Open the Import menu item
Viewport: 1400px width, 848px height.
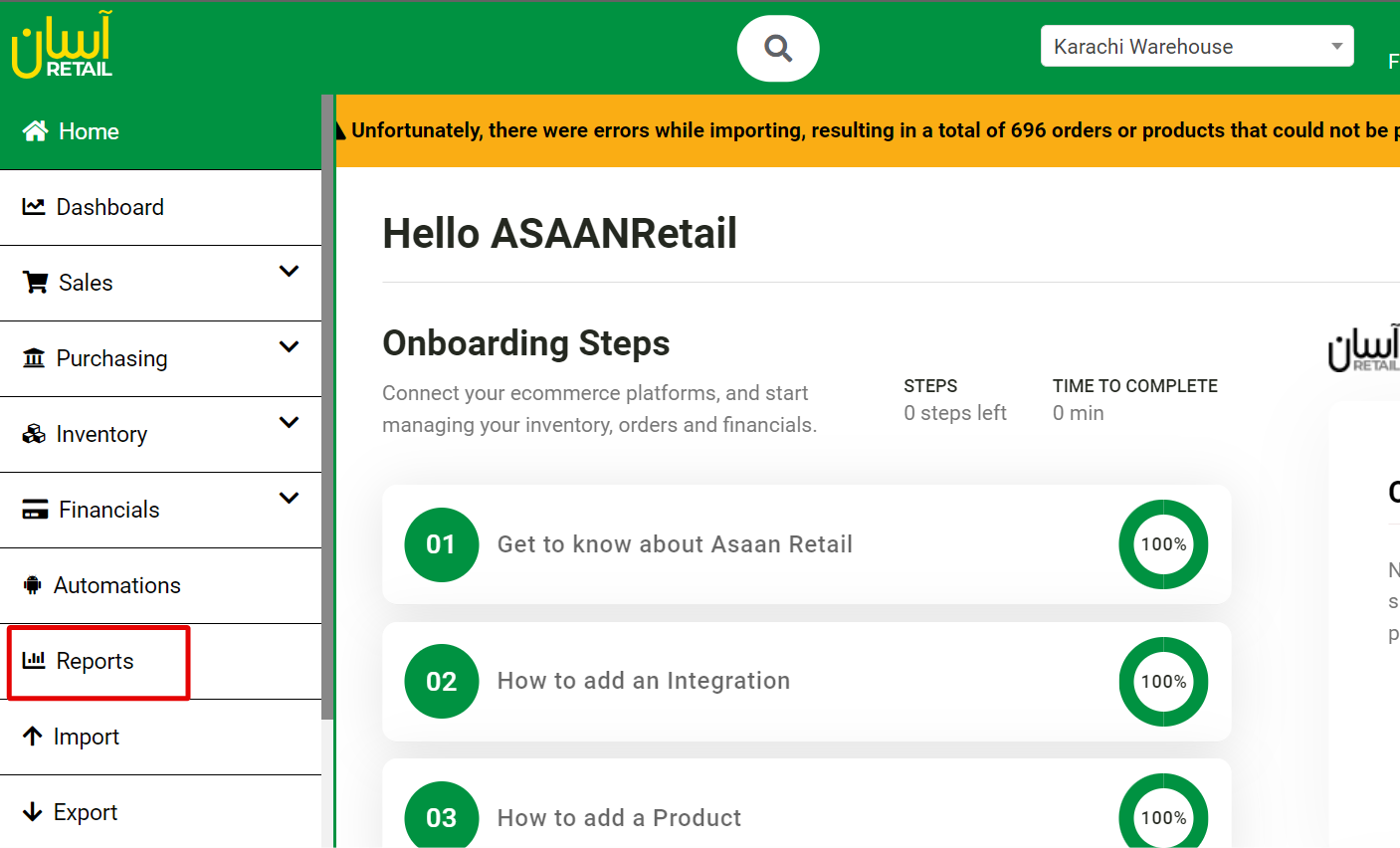click(160, 737)
